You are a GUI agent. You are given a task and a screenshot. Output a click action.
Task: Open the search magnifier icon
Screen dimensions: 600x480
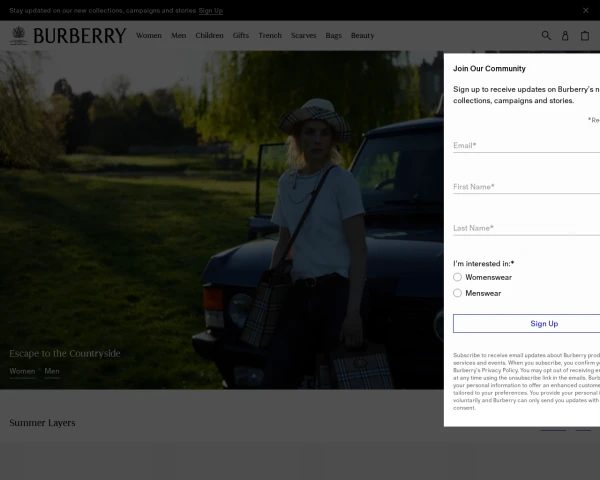[x=546, y=36]
